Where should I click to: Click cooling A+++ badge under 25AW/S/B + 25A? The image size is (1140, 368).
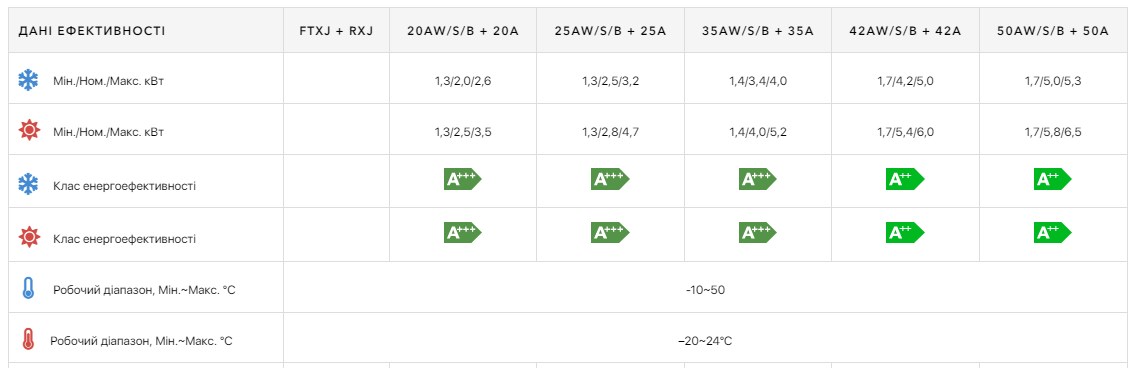tap(610, 179)
